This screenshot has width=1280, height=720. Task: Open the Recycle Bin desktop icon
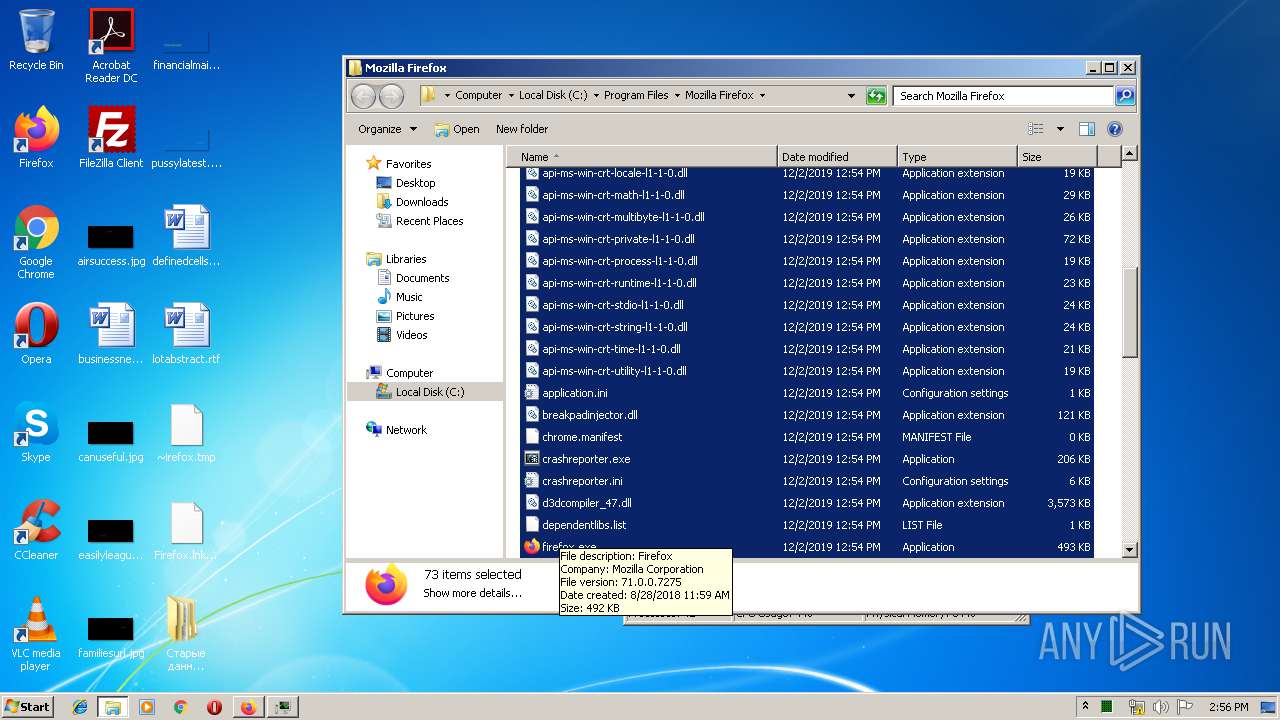point(36,40)
